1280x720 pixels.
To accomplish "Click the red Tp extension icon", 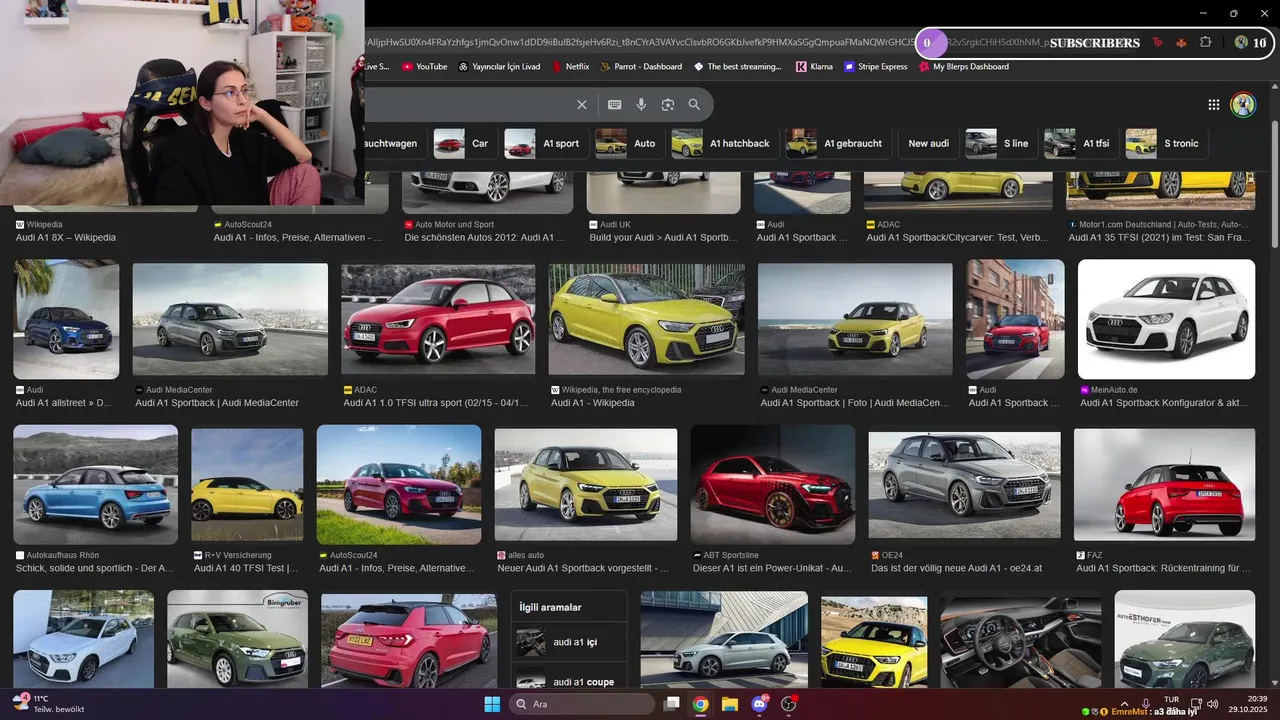I will click(x=1158, y=42).
